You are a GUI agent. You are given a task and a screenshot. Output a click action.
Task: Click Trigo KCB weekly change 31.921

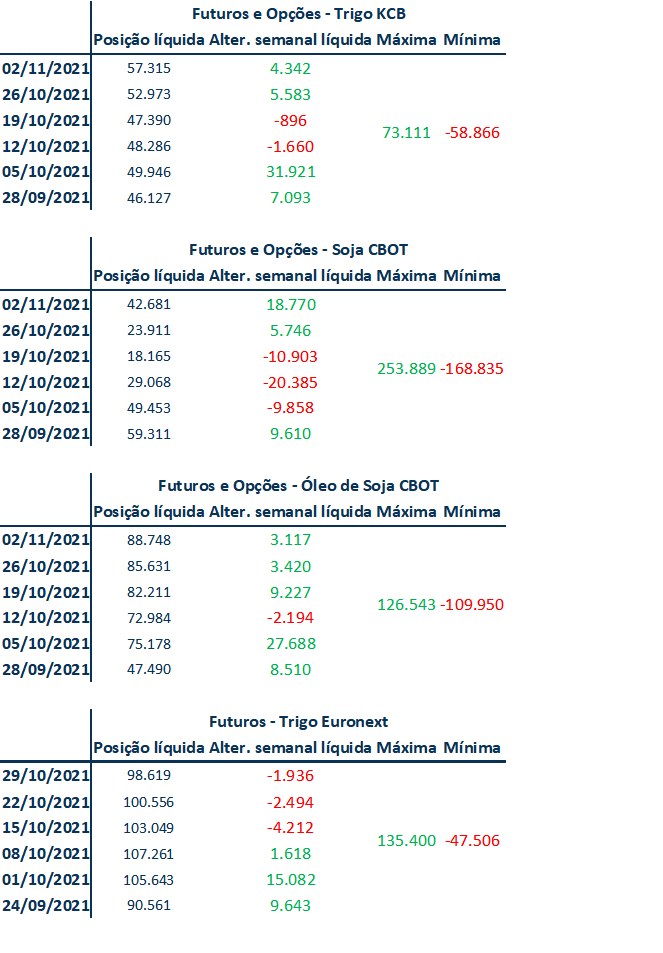pos(291,172)
